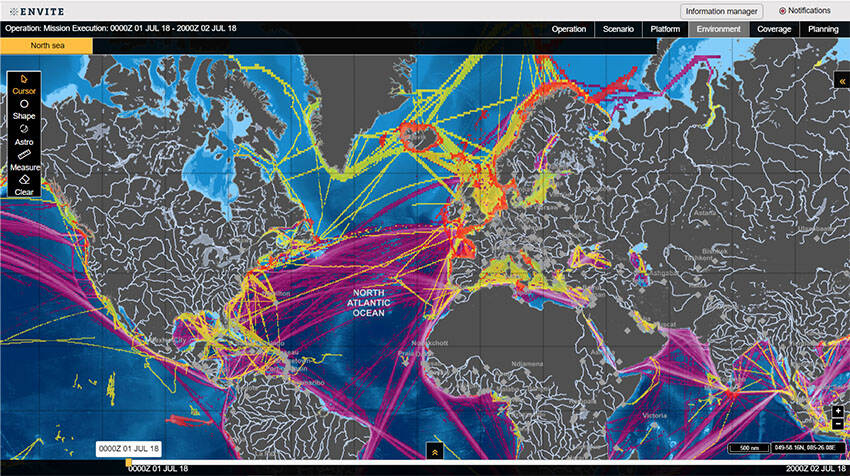Viewport: 850px width, 476px height.
Task: Activate the Astro tool
Action: click(x=24, y=135)
